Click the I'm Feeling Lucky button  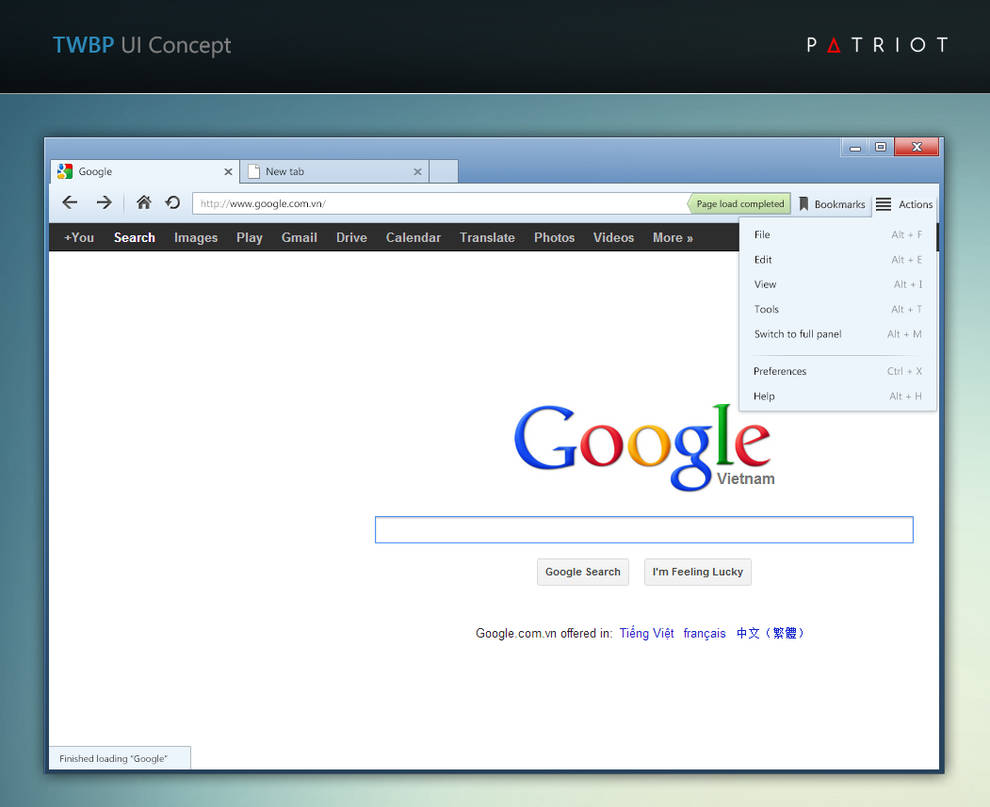click(698, 572)
